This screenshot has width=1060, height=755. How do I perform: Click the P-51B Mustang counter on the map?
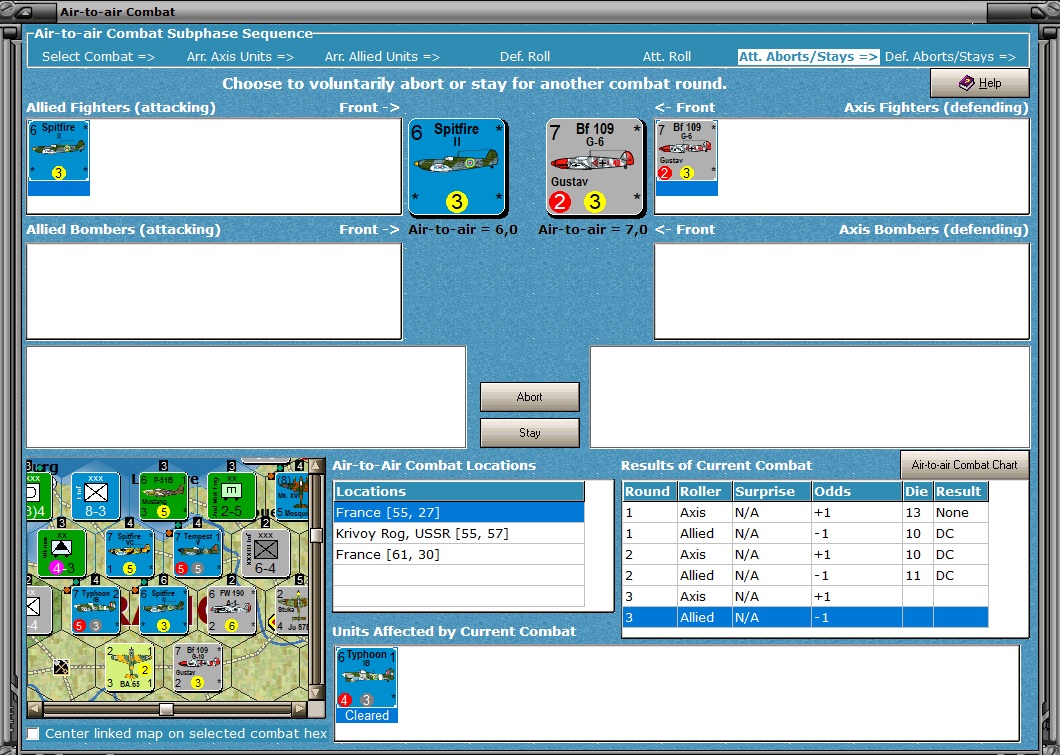pyautogui.click(x=163, y=497)
